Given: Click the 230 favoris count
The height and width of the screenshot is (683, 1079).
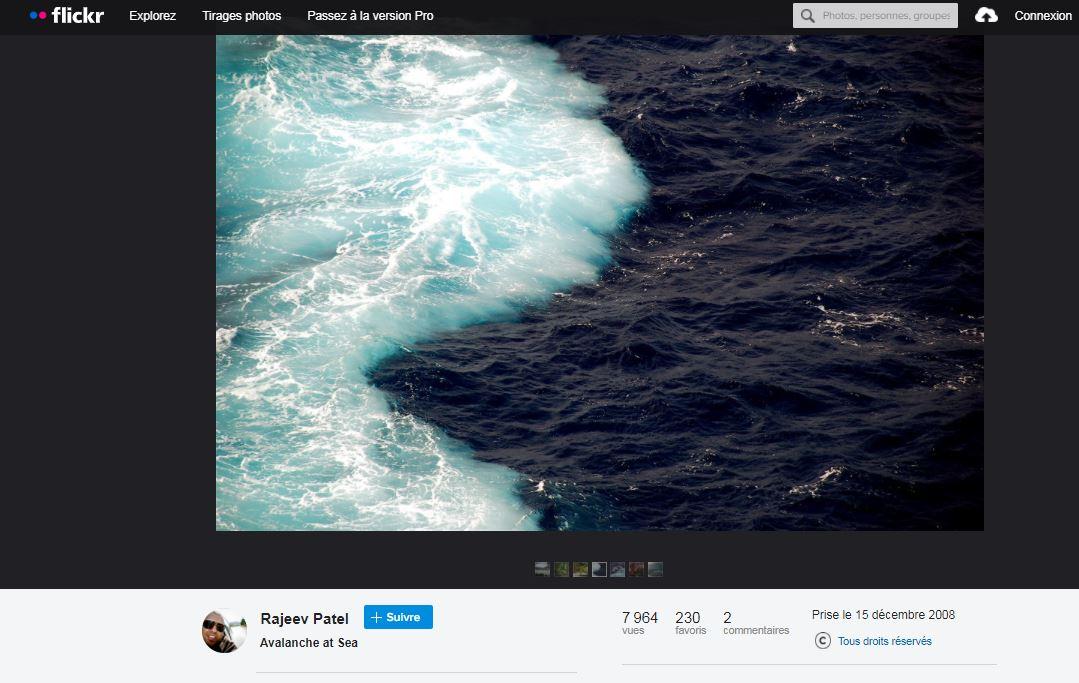Looking at the screenshot, I should (690, 622).
